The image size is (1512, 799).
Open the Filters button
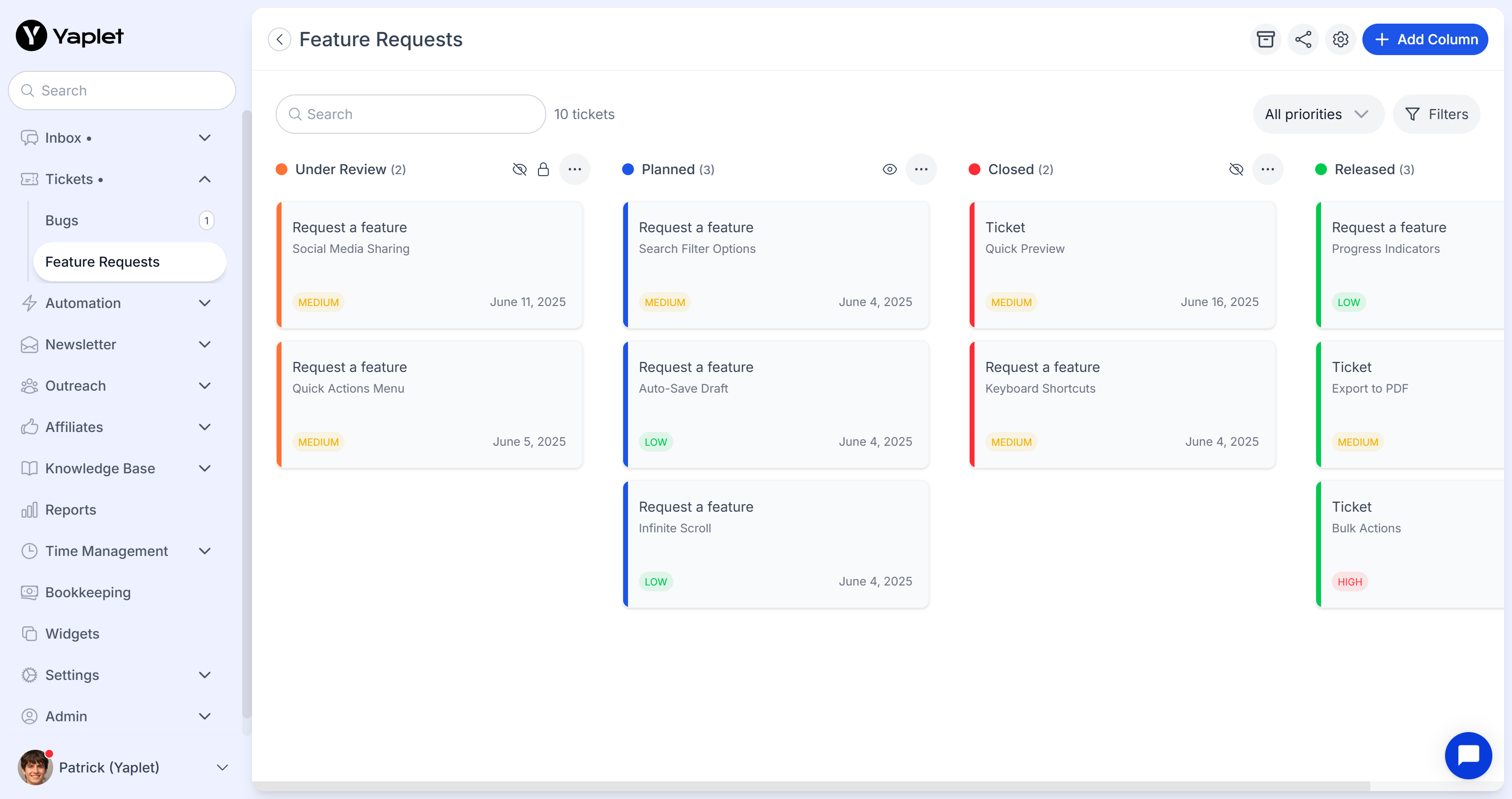coord(1436,115)
